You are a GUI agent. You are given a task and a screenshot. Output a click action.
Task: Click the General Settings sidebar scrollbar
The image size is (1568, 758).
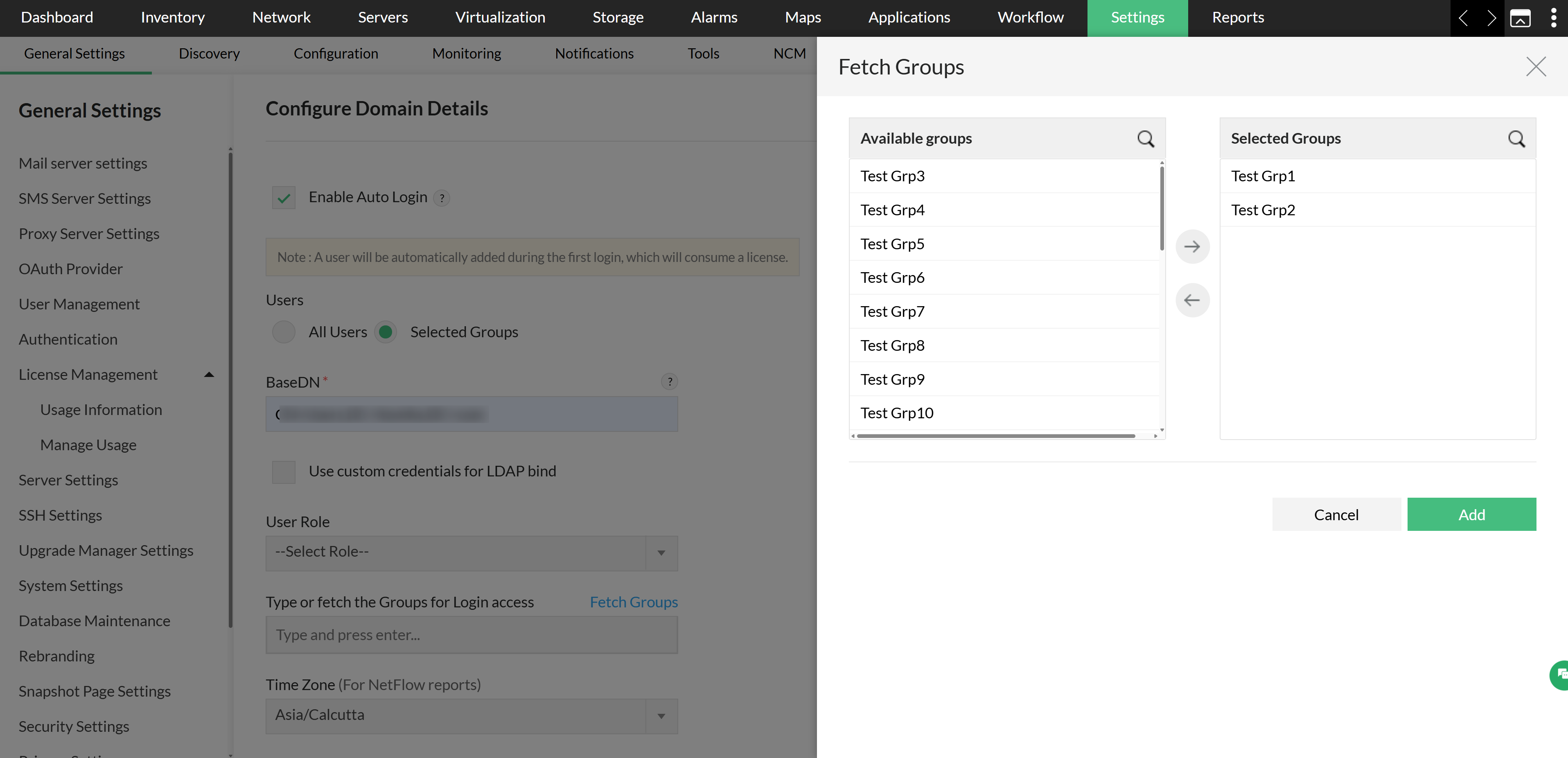230,390
